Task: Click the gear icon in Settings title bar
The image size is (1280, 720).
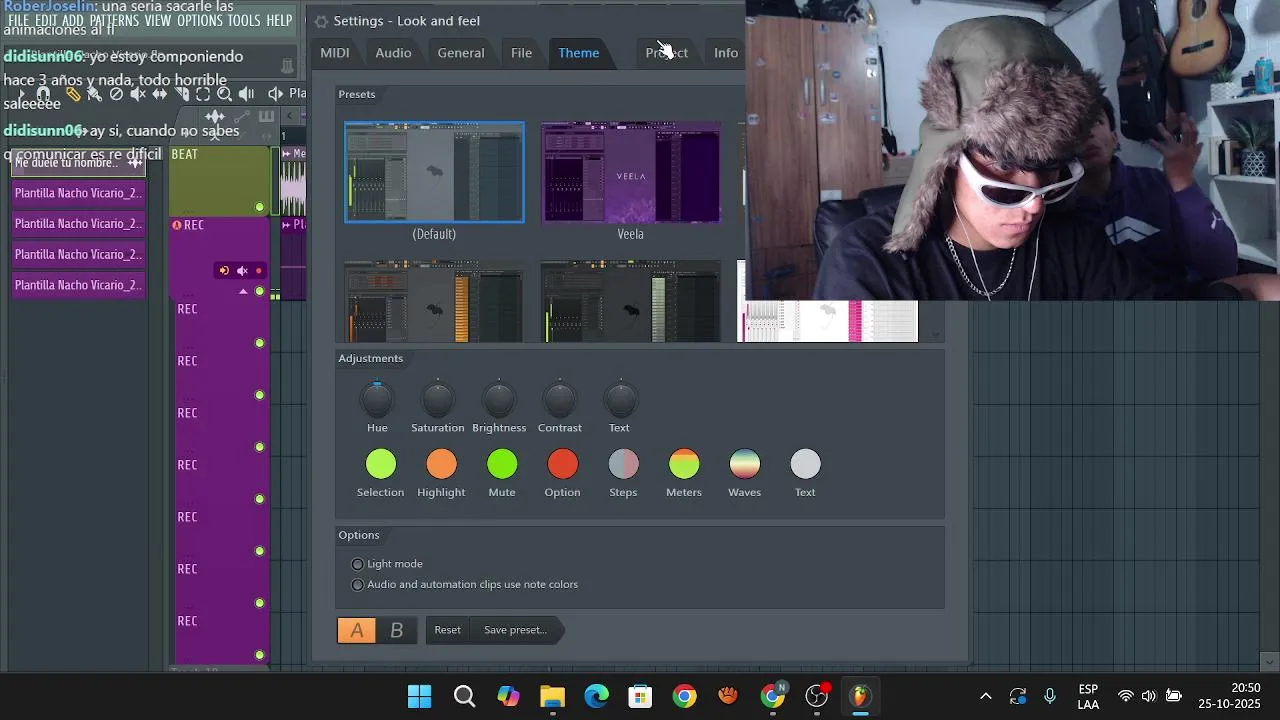Action: pos(321,21)
